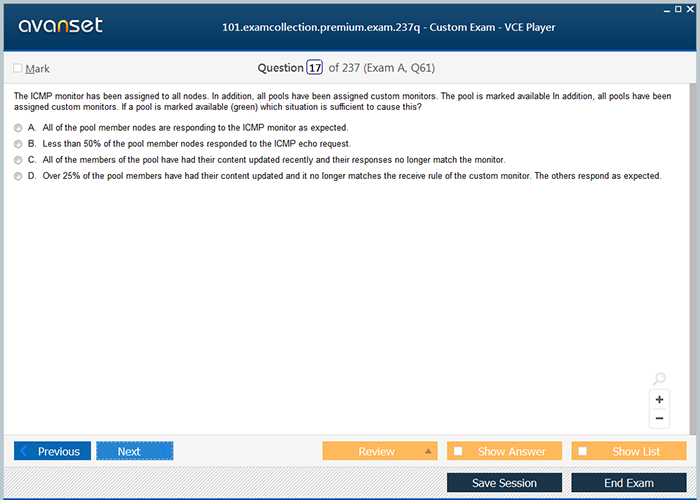The image size is (700, 500).
Task: Choose answer B about less than 50%
Action: [x=18, y=144]
